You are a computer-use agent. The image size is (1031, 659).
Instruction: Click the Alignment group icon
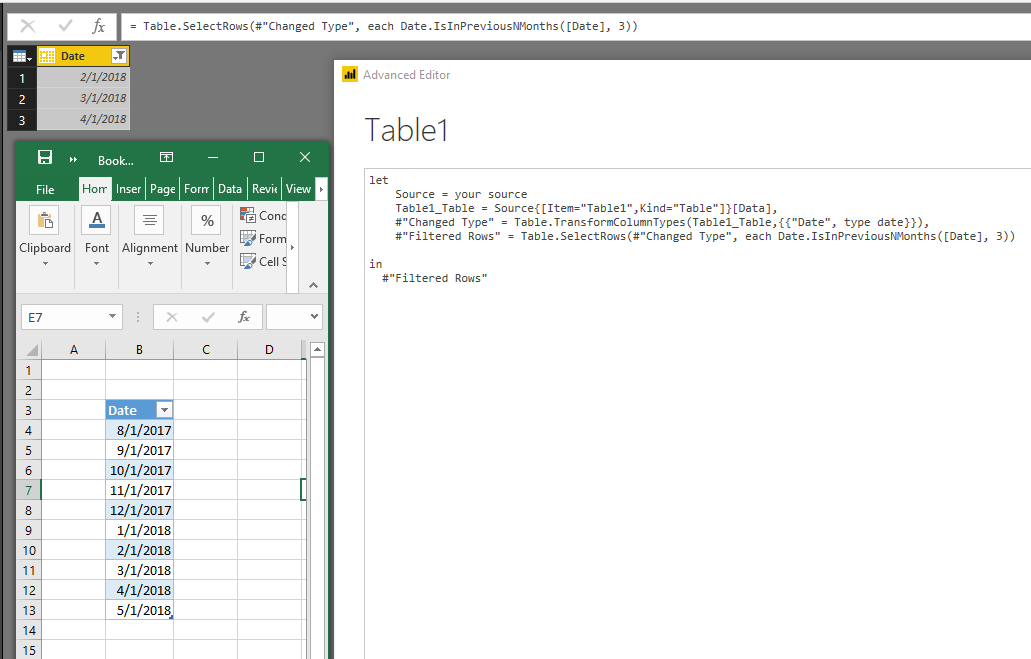point(149,220)
